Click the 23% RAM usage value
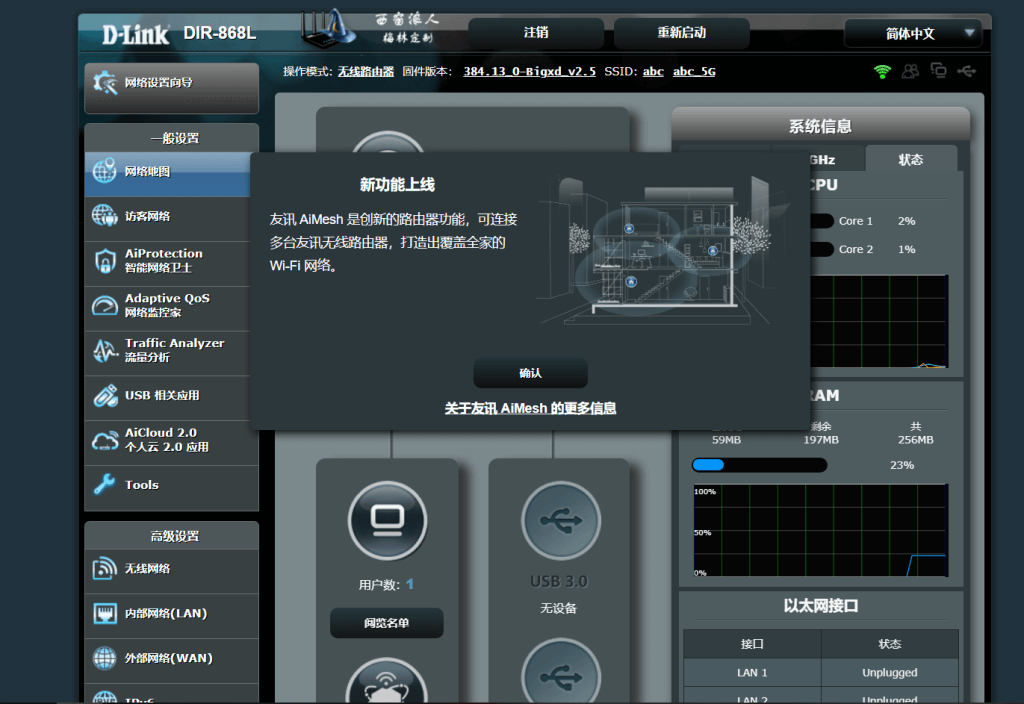The height and width of the screenshot is (704, 1024). click(902, 465)
